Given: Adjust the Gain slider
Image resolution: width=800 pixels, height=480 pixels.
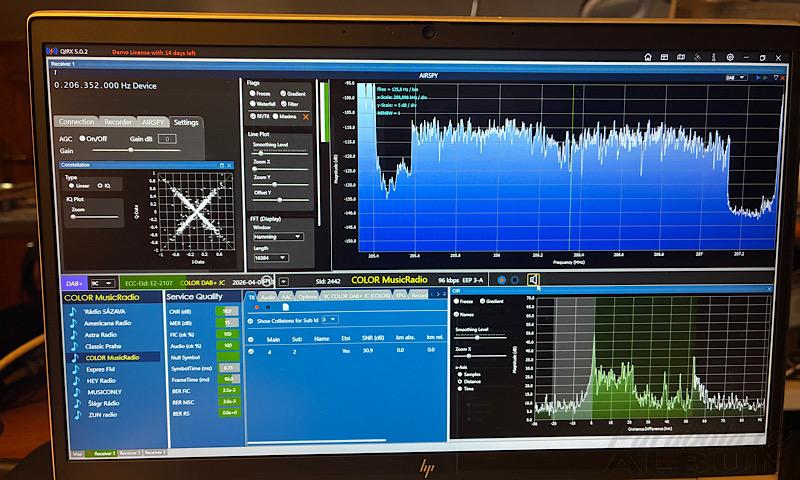Looking at the screenshot, I should tap(130, 150).
